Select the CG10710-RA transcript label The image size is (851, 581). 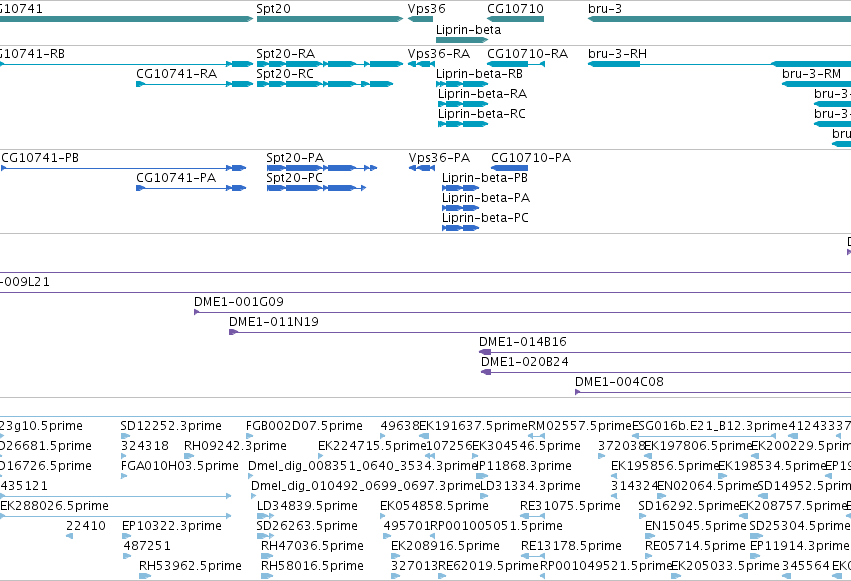528,54
